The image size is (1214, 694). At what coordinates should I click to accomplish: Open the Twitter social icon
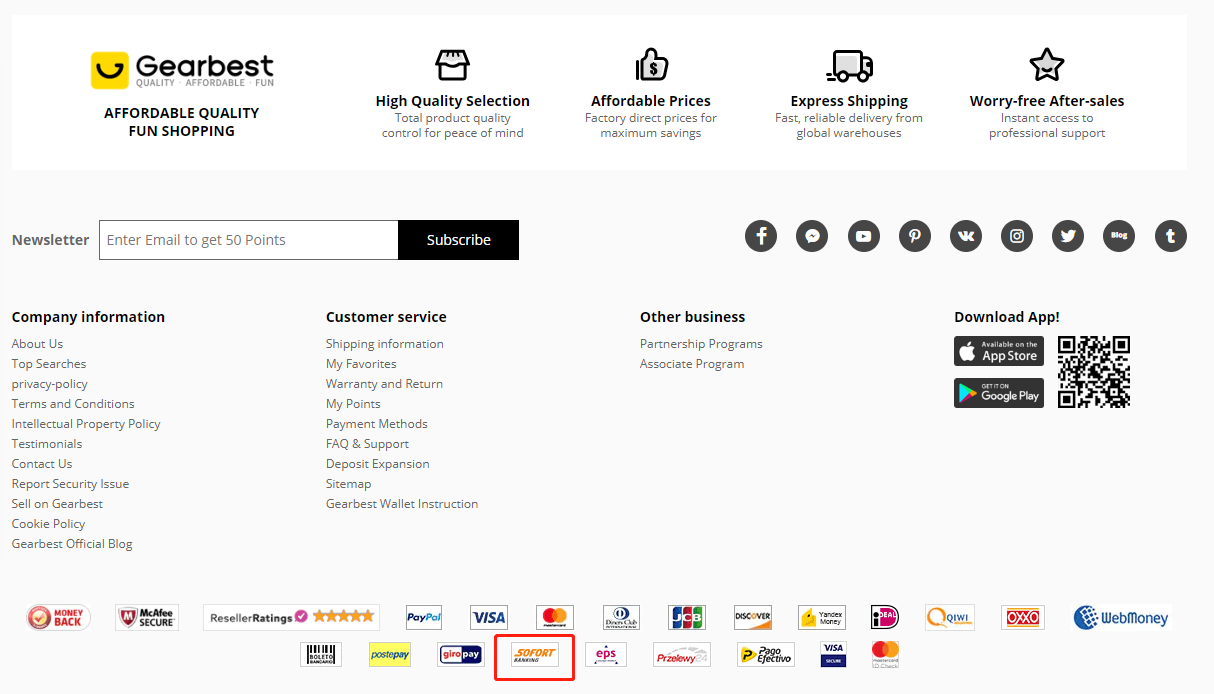(x=1068, y=236)
